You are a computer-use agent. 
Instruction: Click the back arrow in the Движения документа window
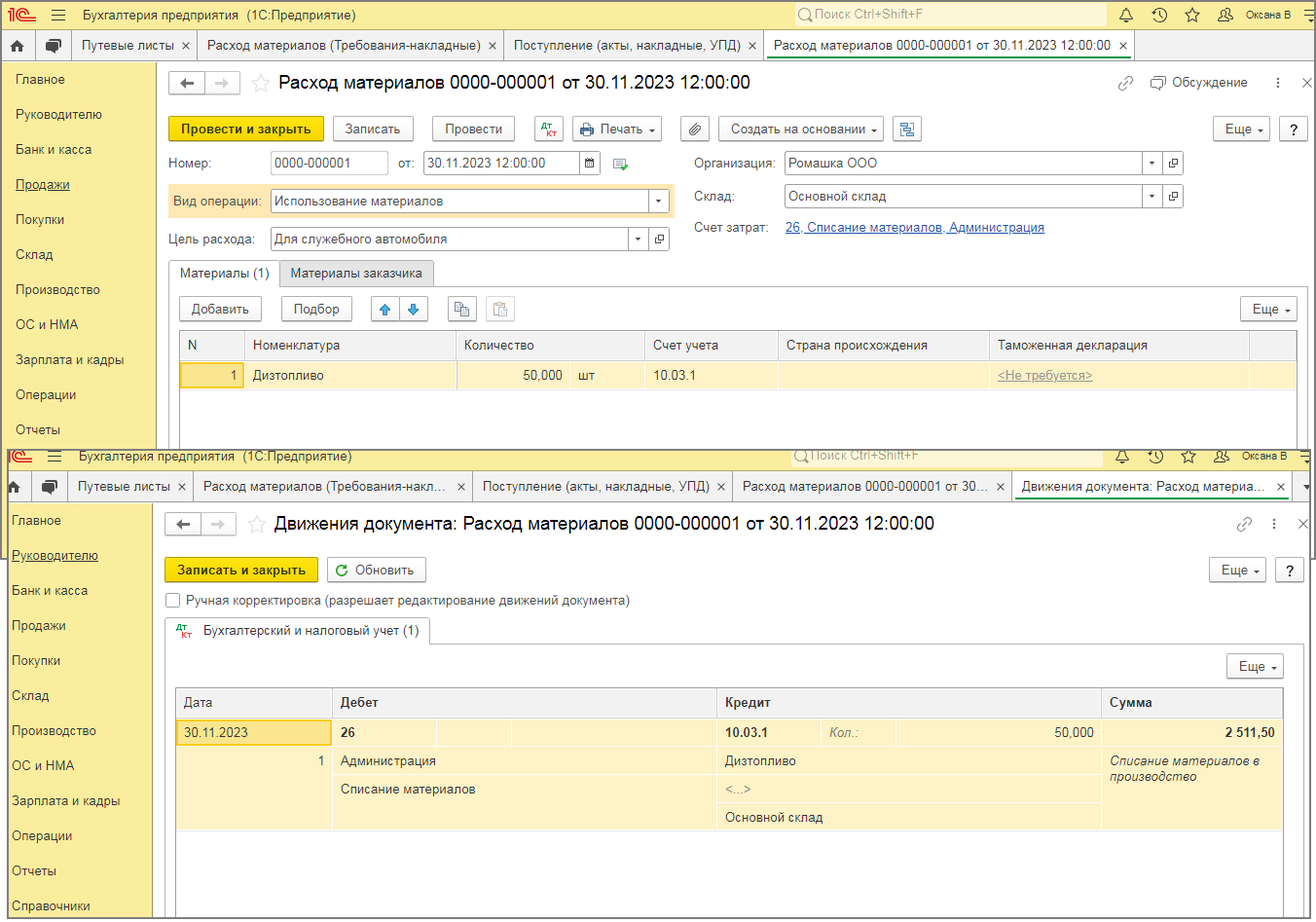[x=183, y=525]
